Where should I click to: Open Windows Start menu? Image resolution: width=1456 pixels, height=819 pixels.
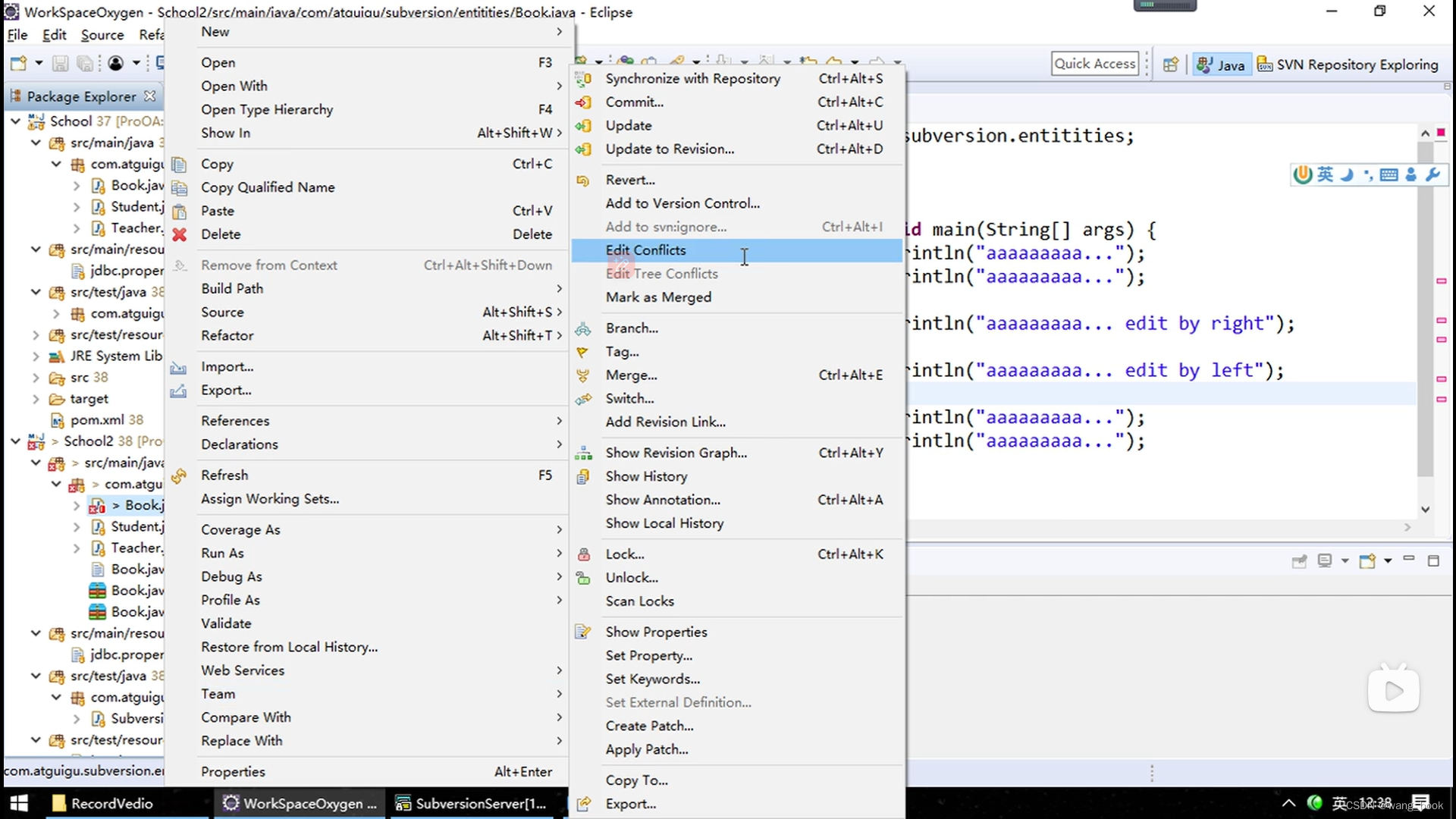tap(19, 803)
